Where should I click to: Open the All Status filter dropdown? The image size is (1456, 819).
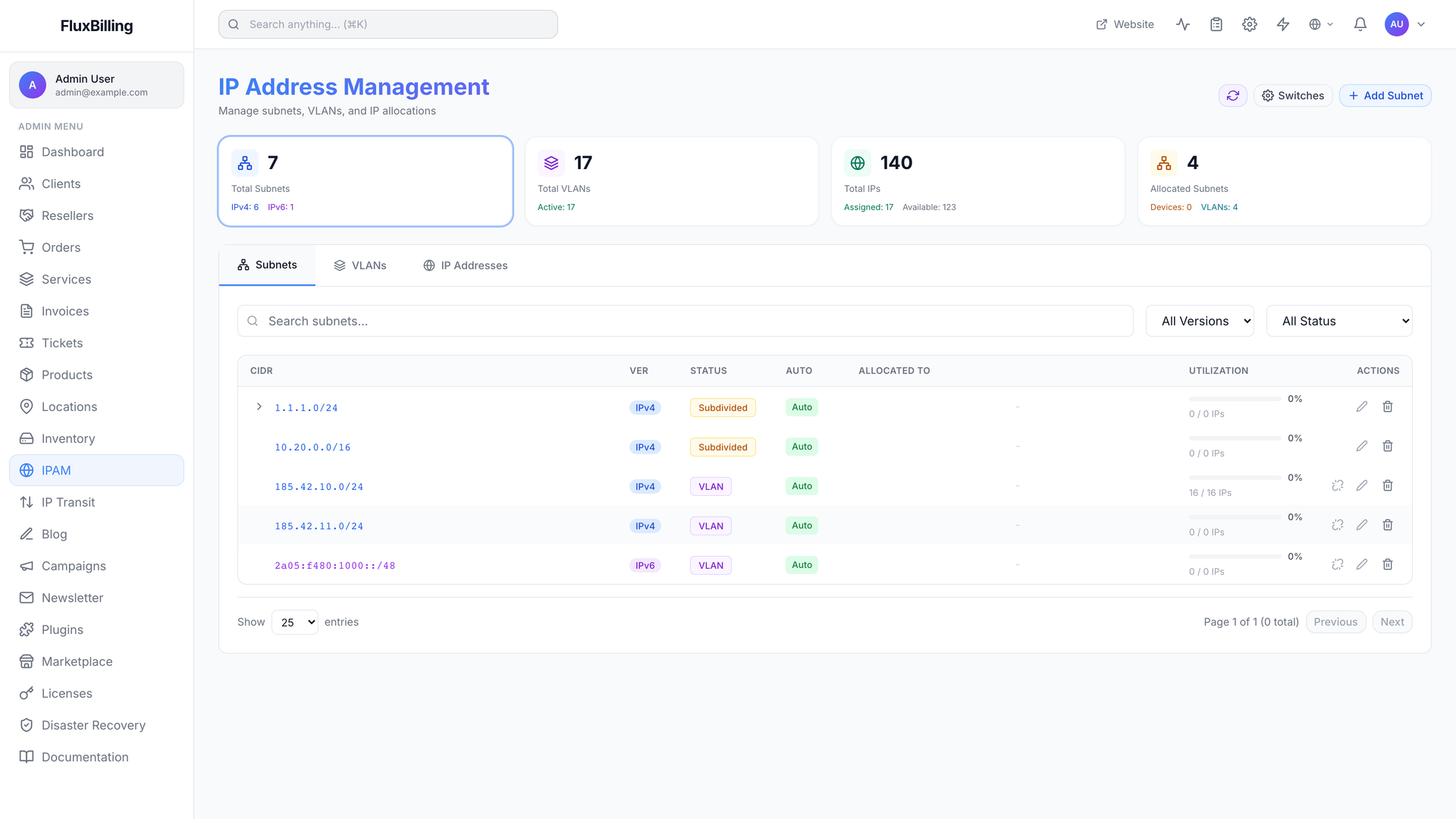[x=1339, y=321]
